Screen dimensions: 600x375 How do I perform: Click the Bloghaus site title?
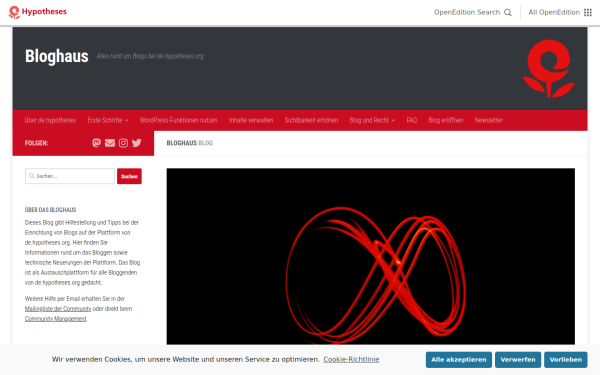57,56
